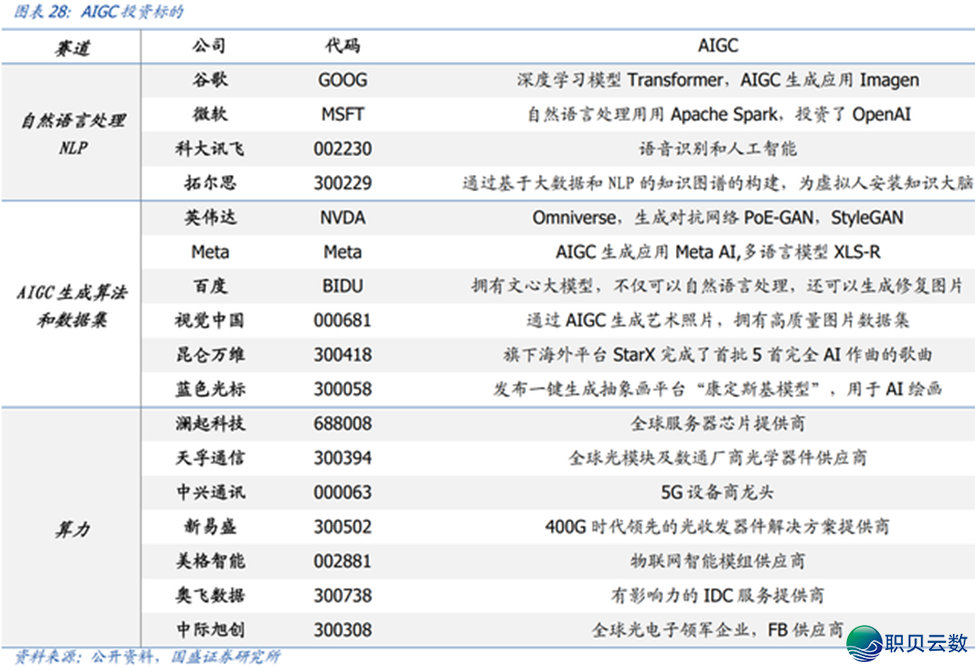This screenshot has height=668, width=975.
Task: Click the 中际旭创 company name
Action: pos(209,629)
